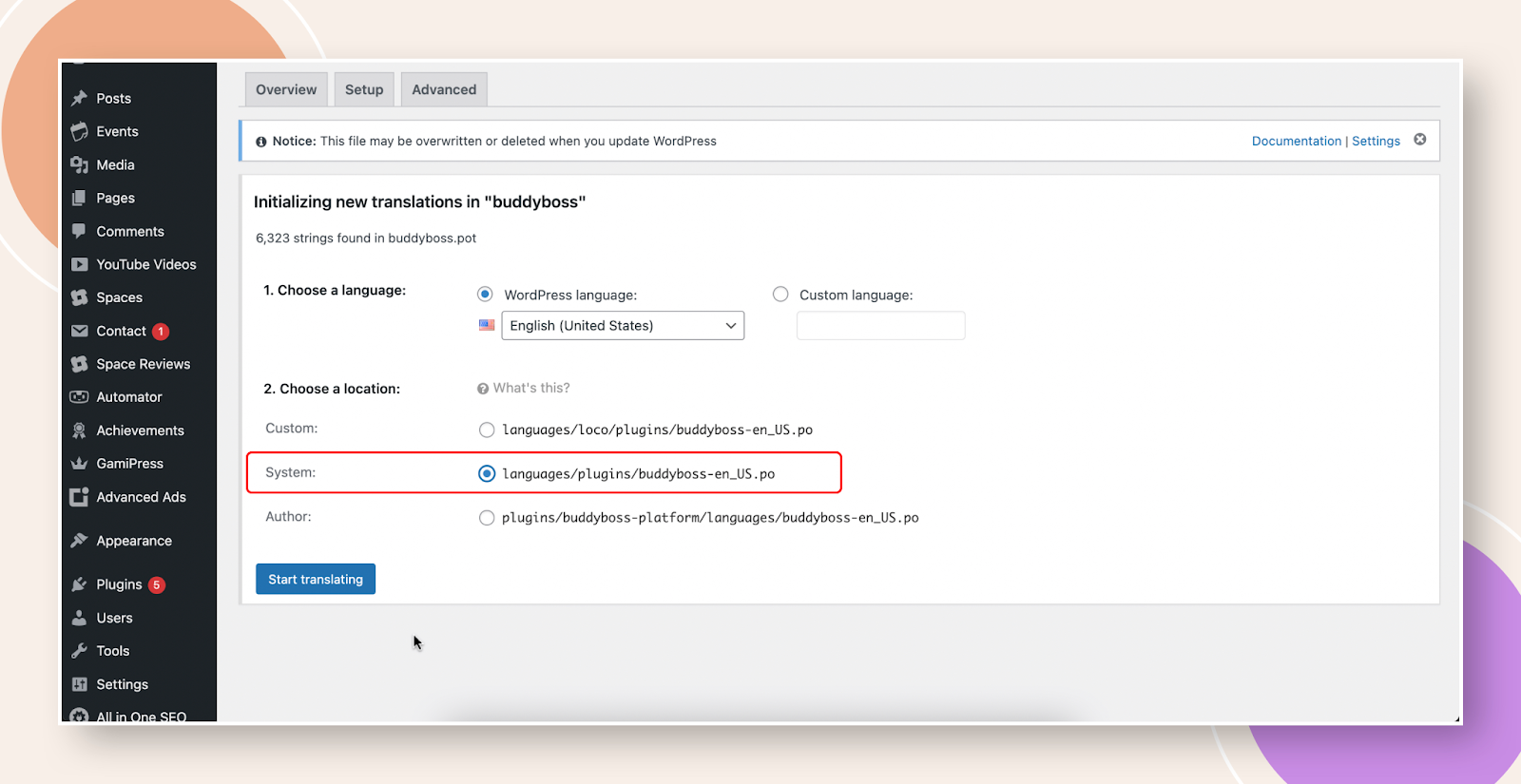The width and height of the screenshot is (1521, 784).
Task: Click the US flag icon
Action: click(487, 325)
